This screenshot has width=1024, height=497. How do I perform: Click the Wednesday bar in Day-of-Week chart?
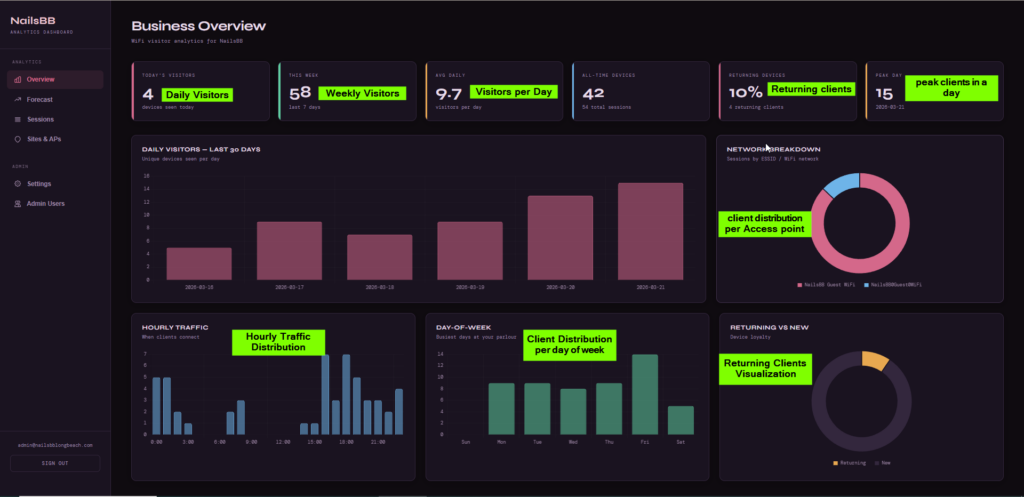tap(573, 411)
